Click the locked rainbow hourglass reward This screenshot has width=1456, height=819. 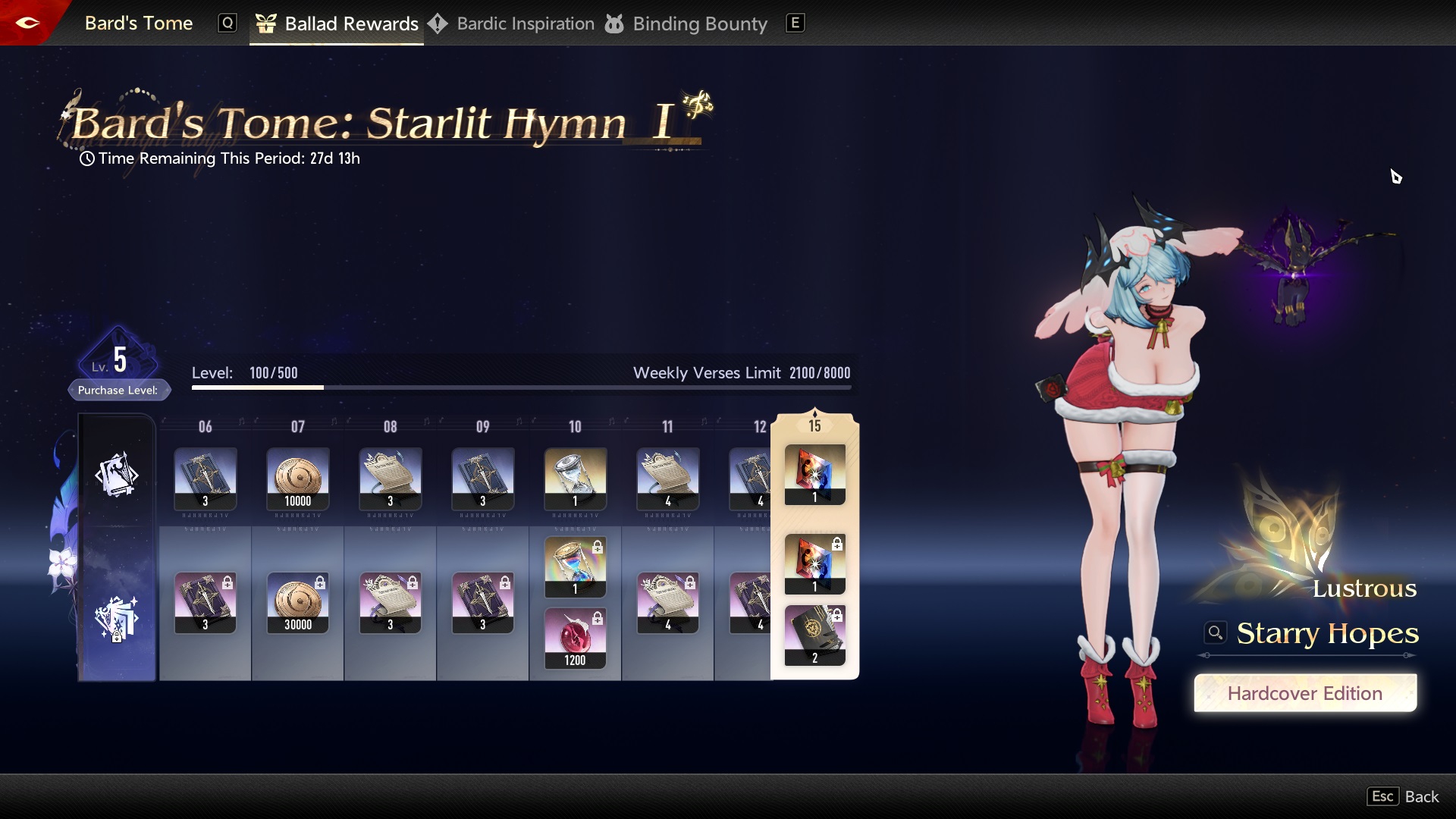coord(576,567)
